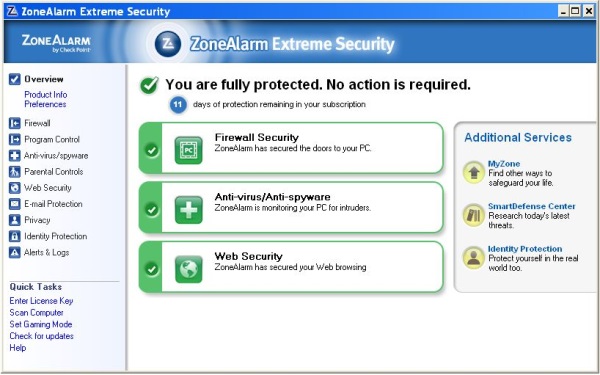
Task: Click Scan Computer quick task
Action: point(36,313)
